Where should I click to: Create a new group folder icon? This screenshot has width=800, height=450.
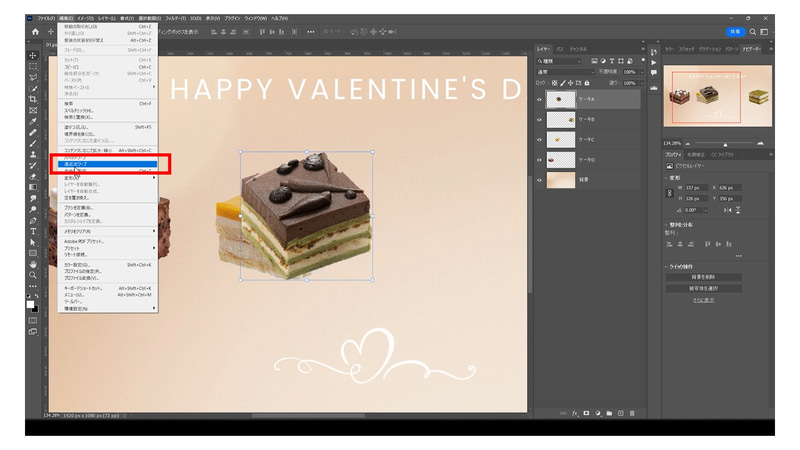[609, 413]
